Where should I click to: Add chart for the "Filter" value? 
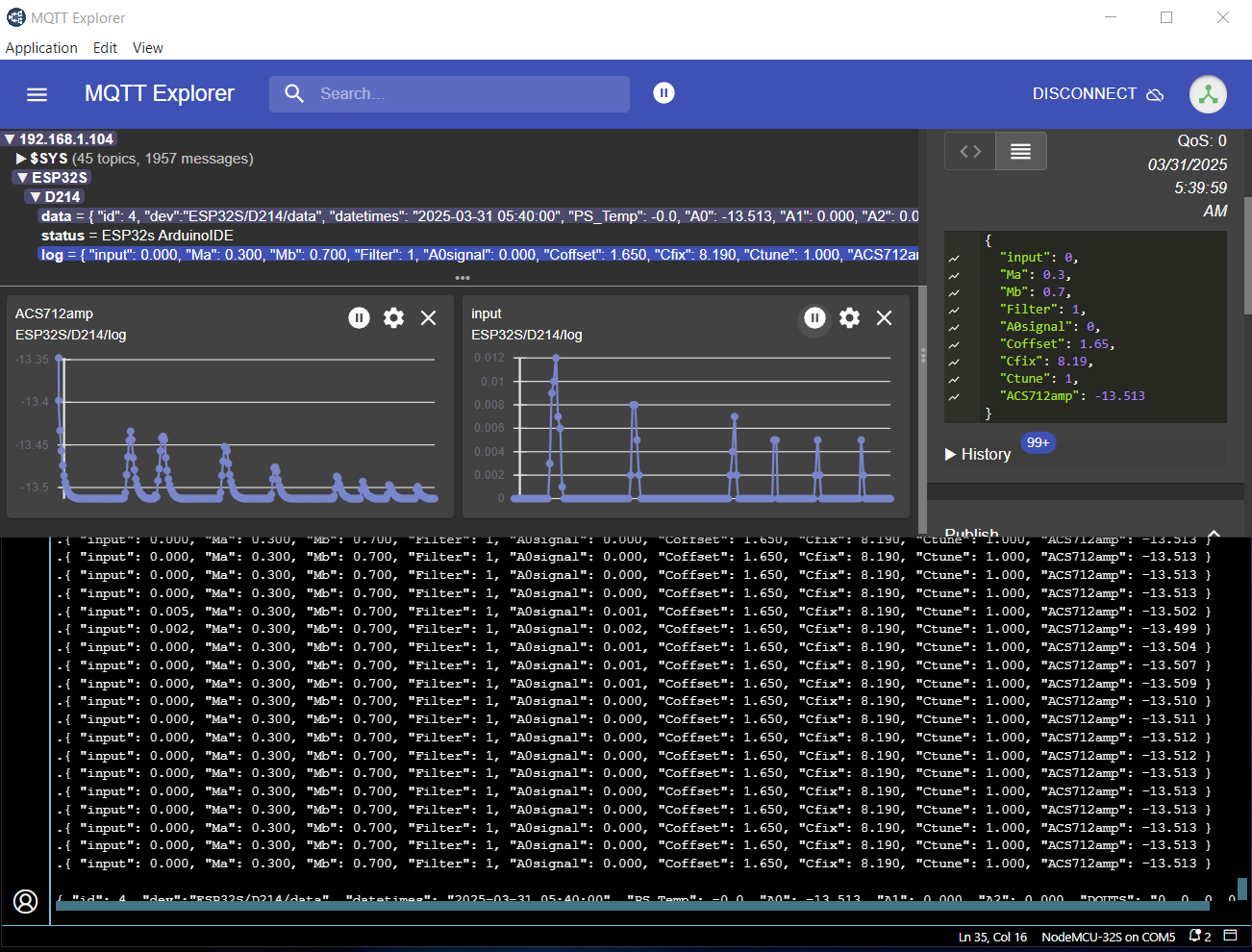[x=954, y=310]
